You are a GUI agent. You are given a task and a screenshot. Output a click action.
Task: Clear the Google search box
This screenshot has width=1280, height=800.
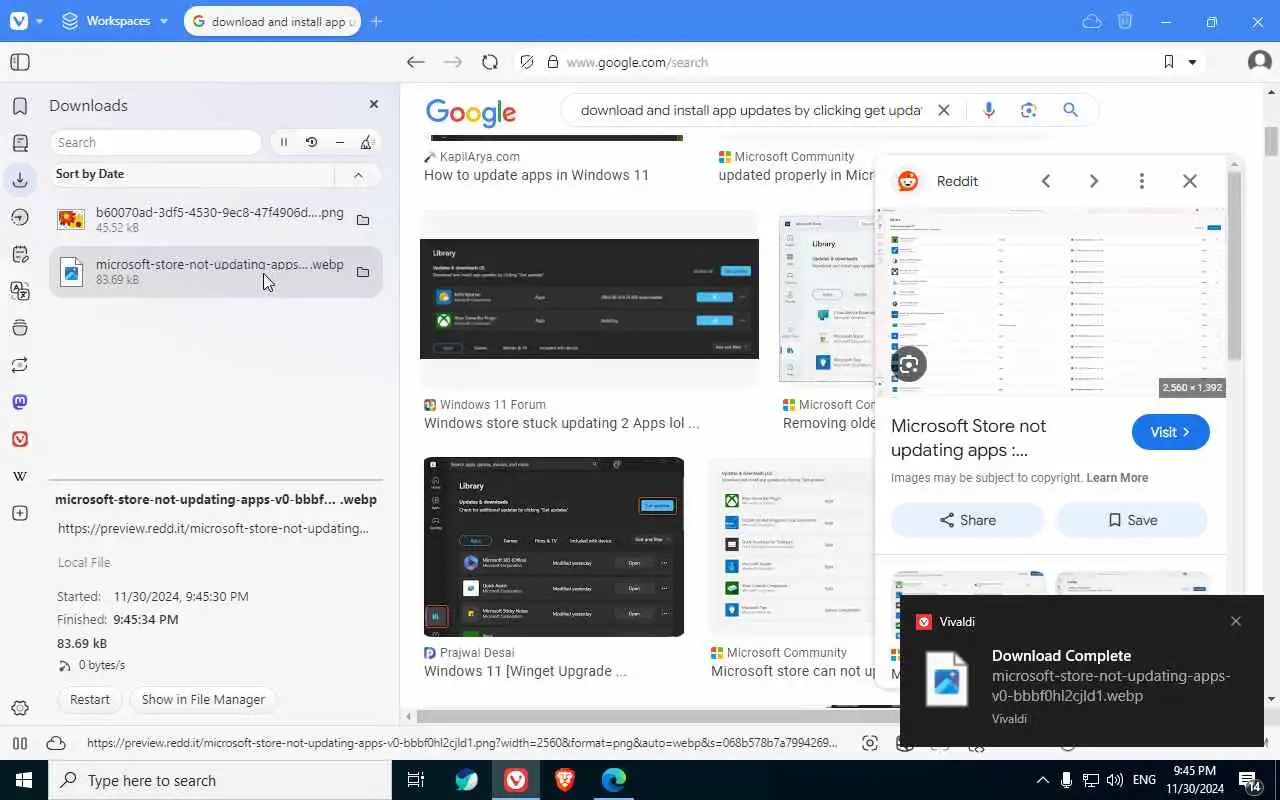click(943, 110)
